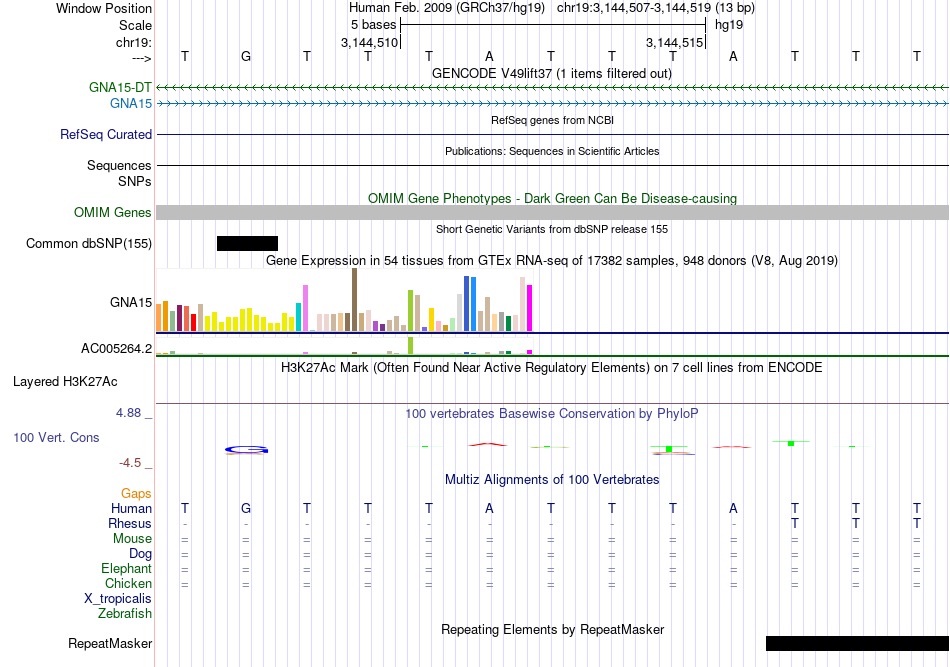Click the blue G PhyloP conservation logo
This screenshot has height=667, width=950.
click(246, 450)
